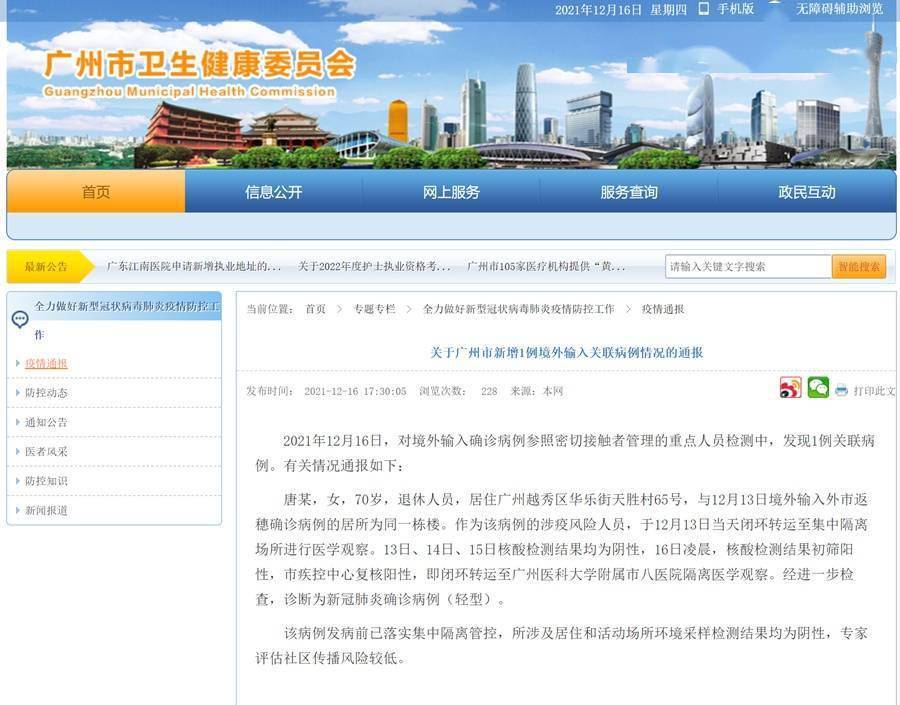Screen dimensions: 900x705
Task: Go to 政民互动 tab
Action: [x=806, y=192]
